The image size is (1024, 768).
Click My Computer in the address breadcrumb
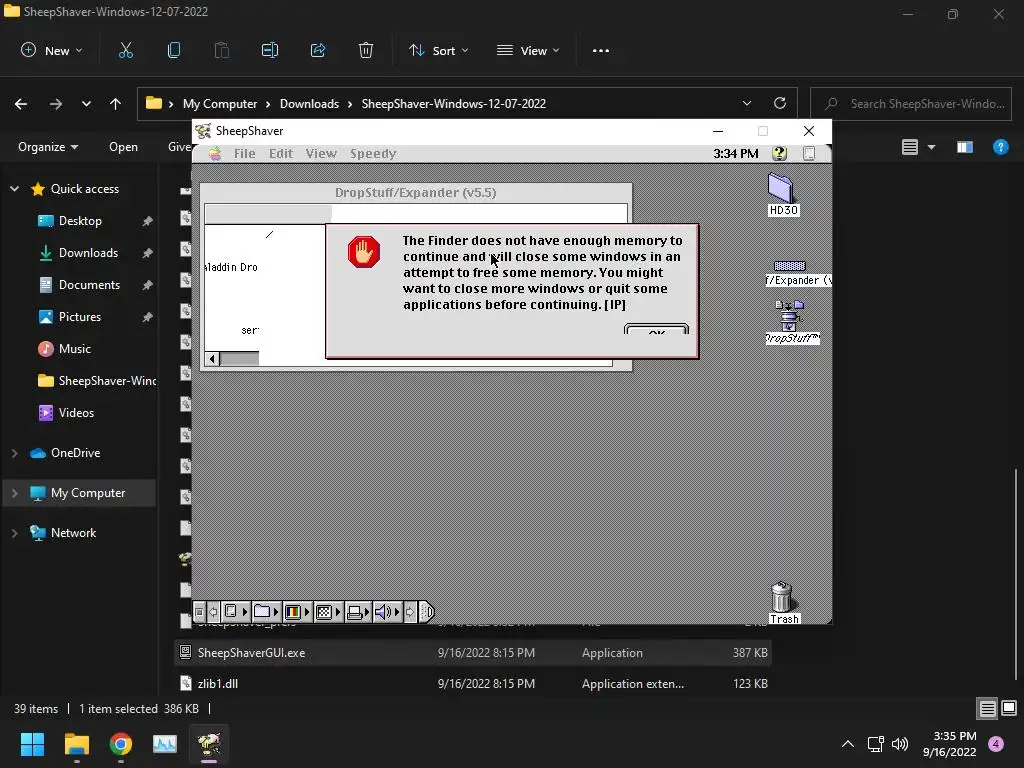(x=220, y=103)
